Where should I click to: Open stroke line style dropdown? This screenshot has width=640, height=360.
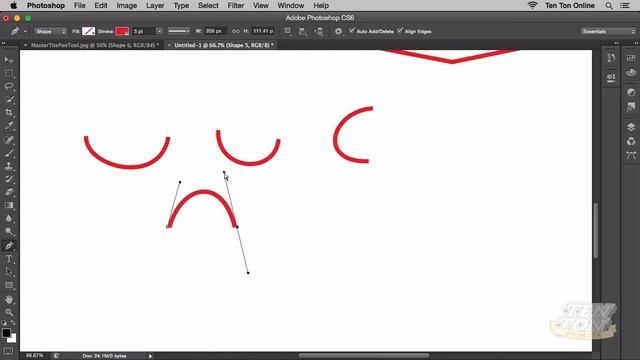click(179, 31)
